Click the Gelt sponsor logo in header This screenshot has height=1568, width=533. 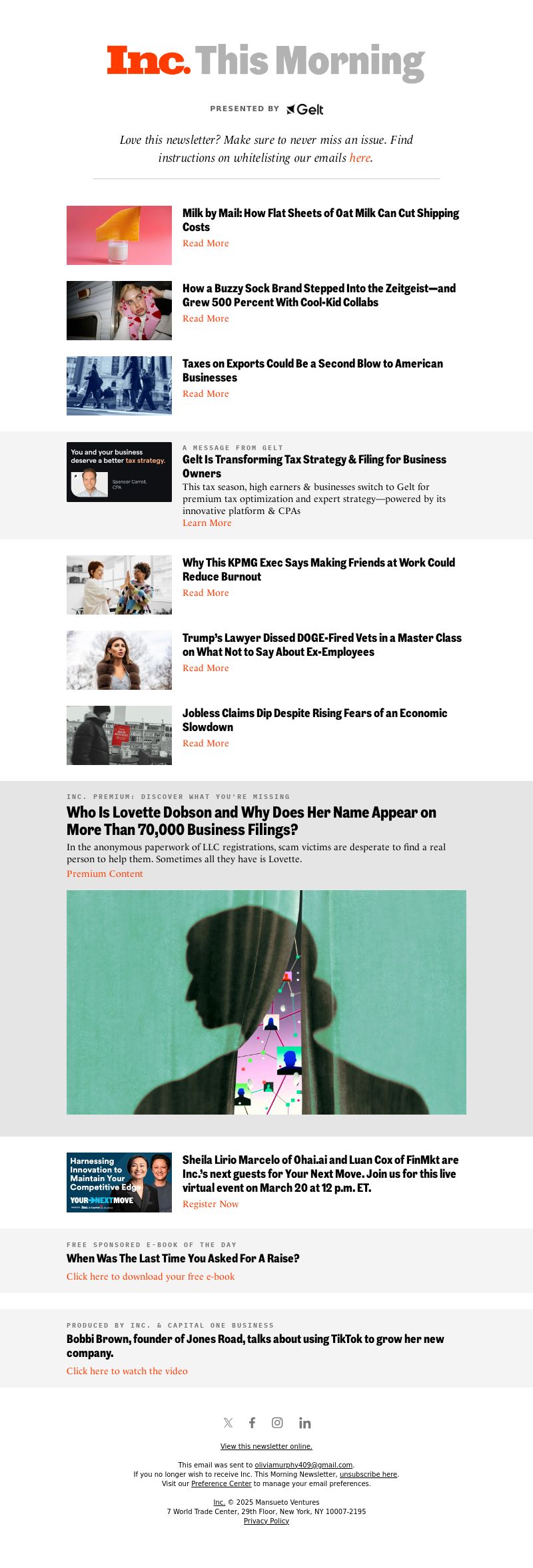tap(305, 109)
